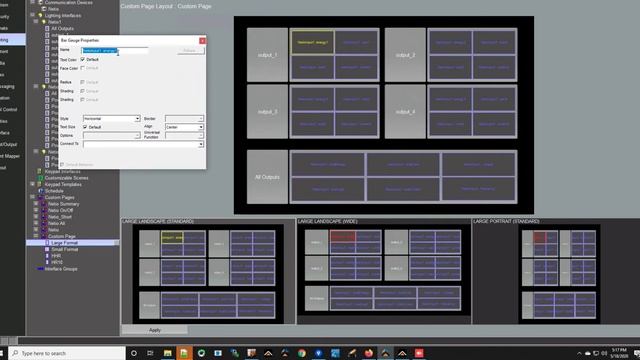Toggle Radius Default checkbox
The width and height of the screenshot is (640, 360).
tap(82, 82)
